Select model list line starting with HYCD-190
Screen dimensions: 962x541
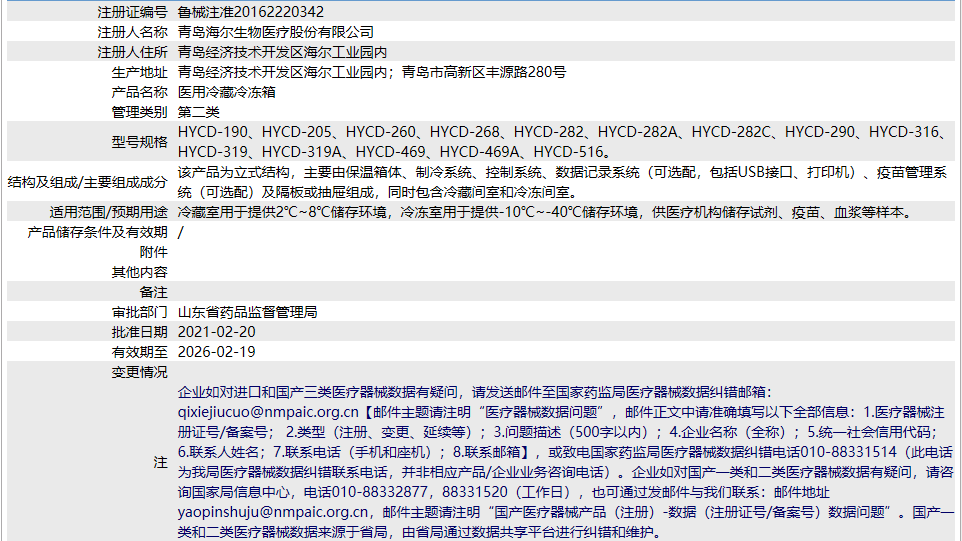tap(564, 132)
